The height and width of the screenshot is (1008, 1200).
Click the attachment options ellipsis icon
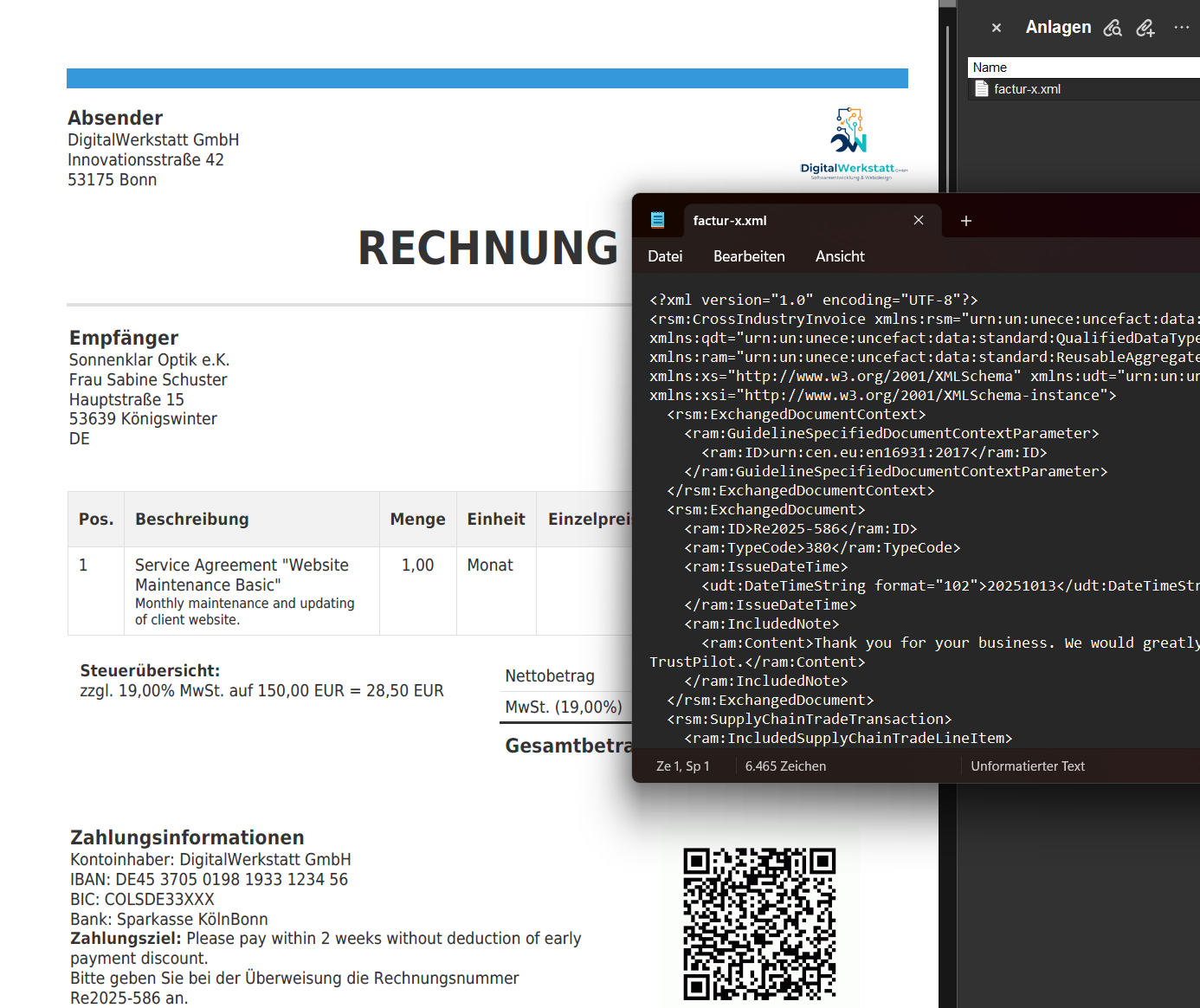point(1181,27)
